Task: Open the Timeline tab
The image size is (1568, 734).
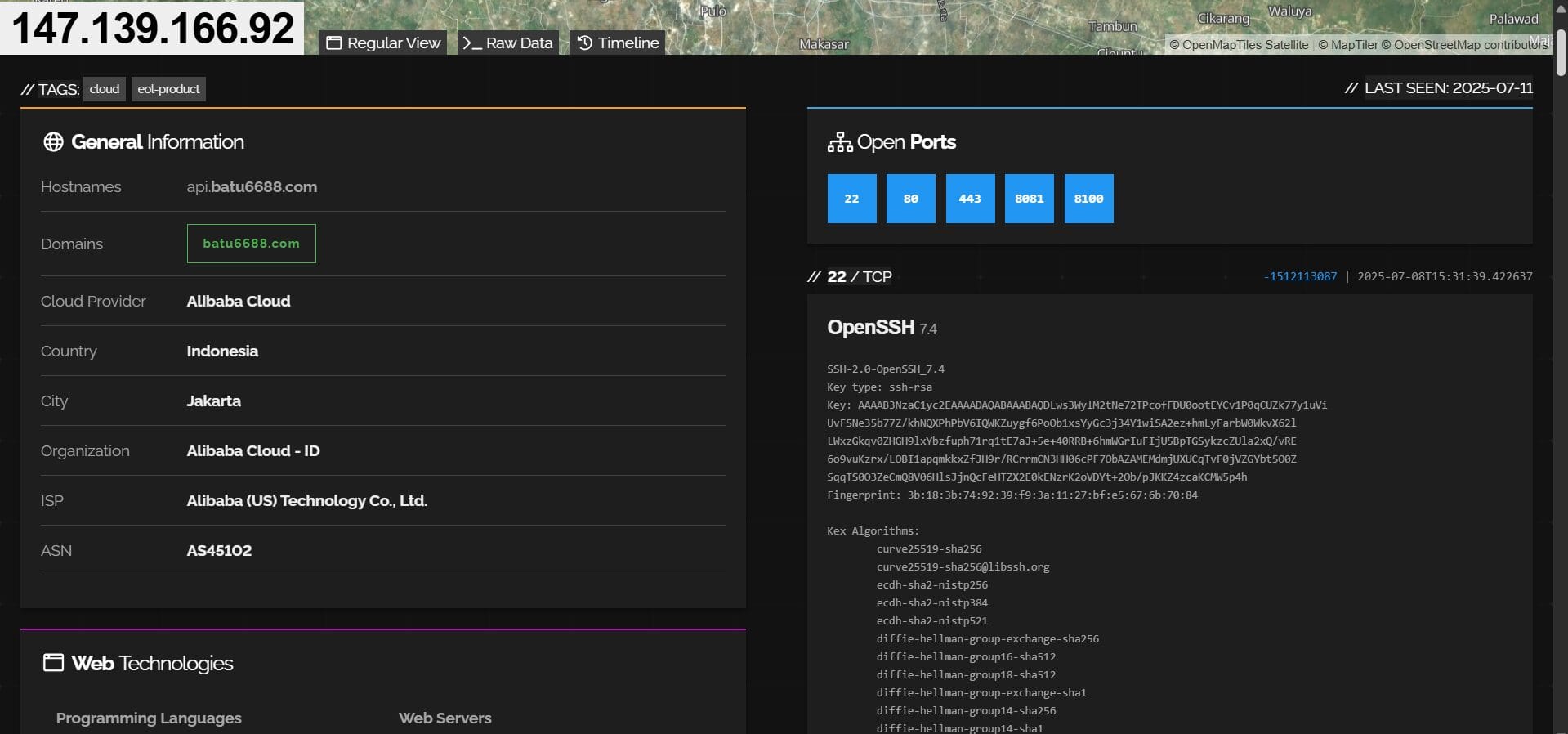Action: [618, 43]
